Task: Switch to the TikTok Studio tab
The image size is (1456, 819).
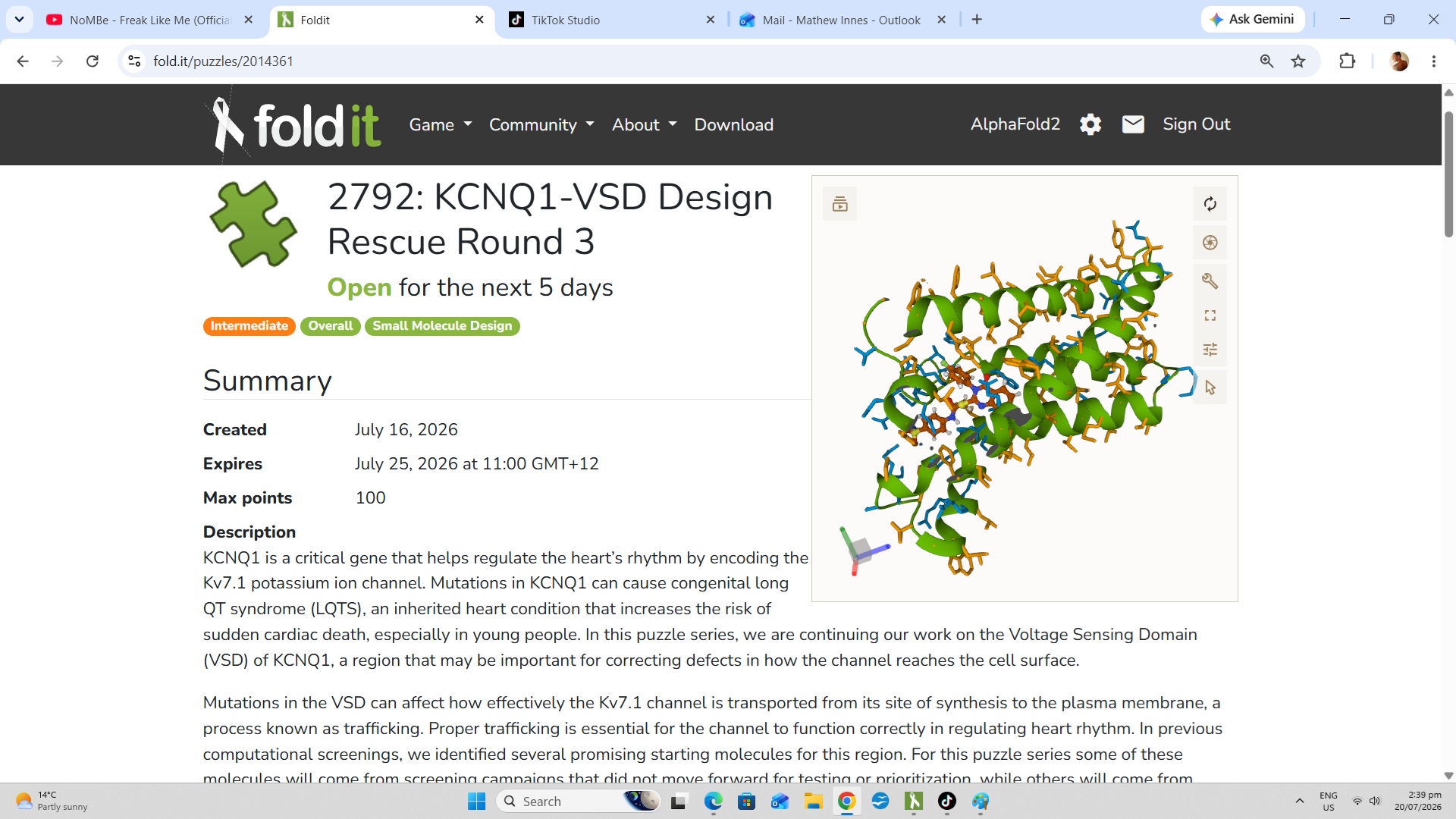Action: 612,20
